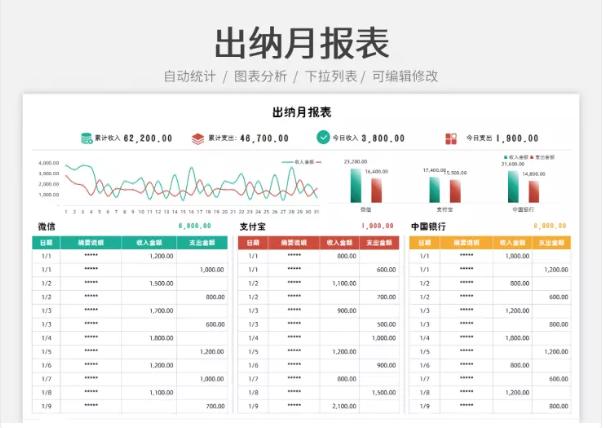Click the red 中国银行 bar labeled 14,800.00

pos(534,192)
